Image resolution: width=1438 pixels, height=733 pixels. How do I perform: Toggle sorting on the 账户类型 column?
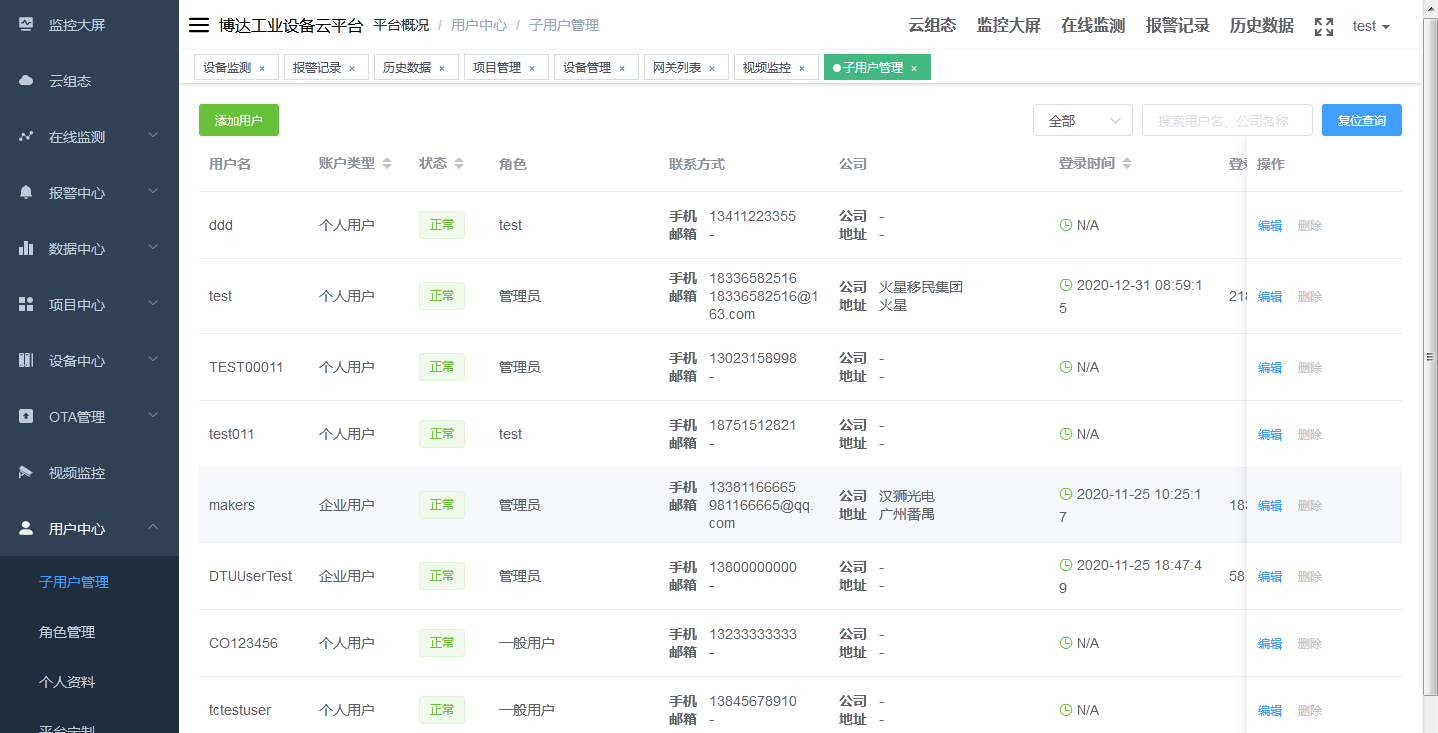tap(386, 162)
